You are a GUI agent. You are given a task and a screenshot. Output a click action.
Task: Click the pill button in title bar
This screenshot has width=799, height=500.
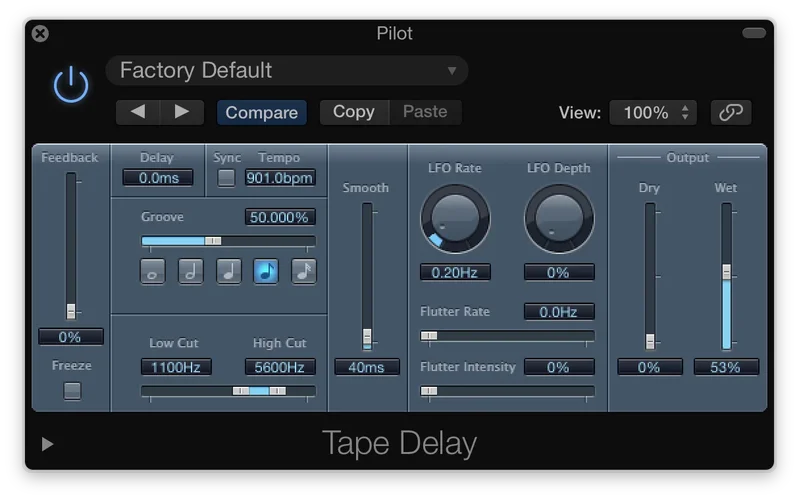754,33
